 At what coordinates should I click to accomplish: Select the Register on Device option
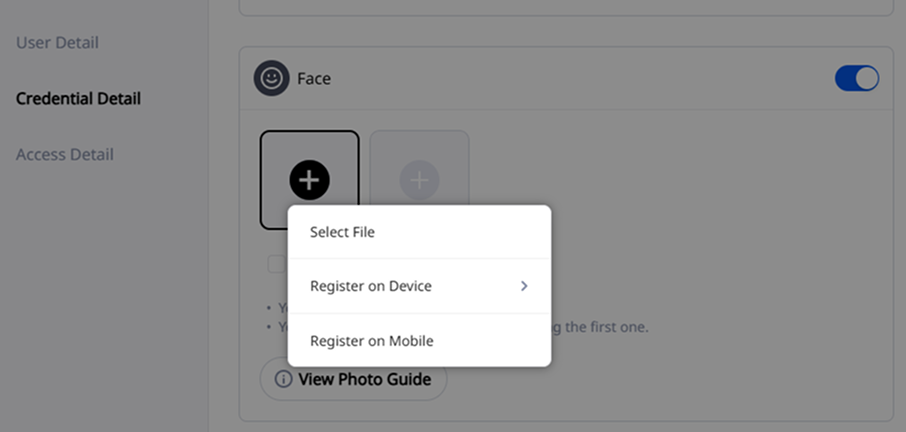point(371,286)
